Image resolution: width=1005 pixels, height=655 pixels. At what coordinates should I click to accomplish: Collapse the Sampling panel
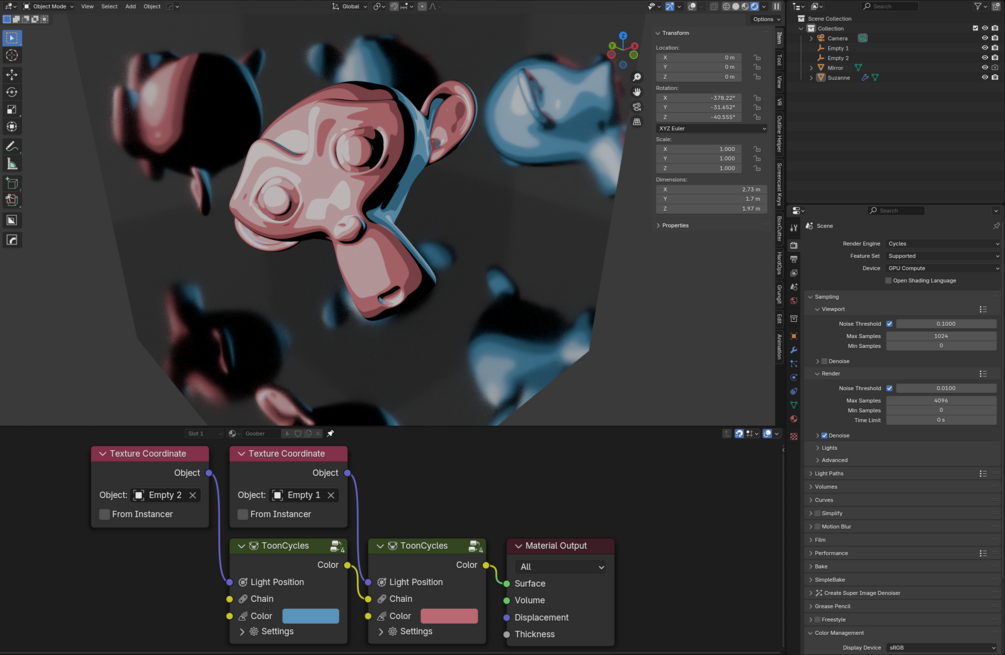(826, 297)
